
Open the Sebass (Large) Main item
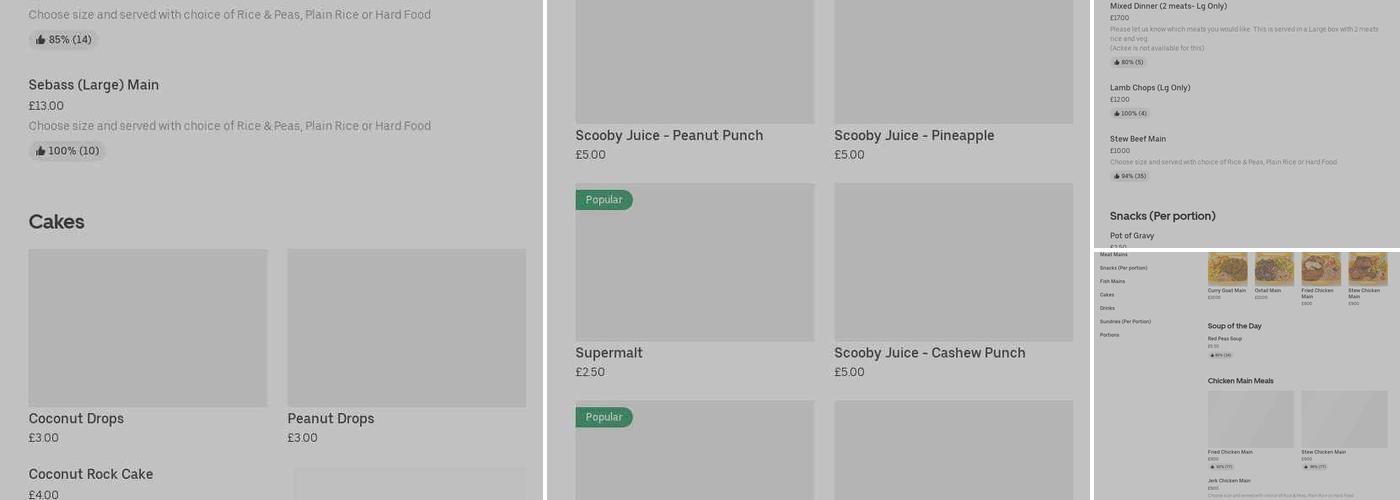pos(93,85)
